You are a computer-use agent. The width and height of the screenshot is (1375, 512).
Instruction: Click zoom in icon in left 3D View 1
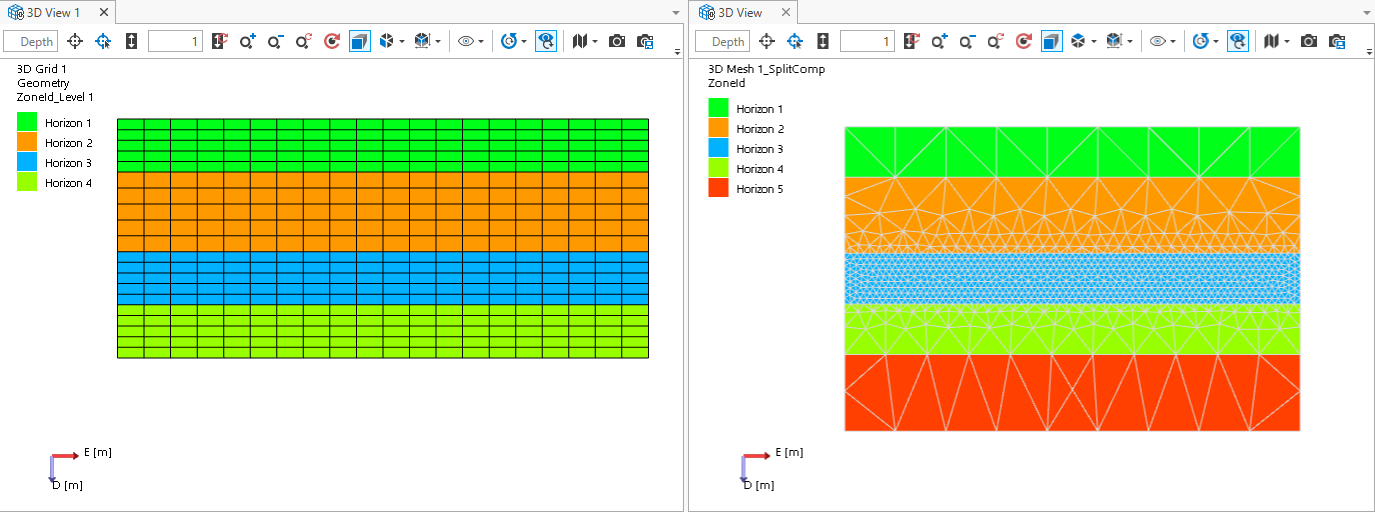pos(246,41)
